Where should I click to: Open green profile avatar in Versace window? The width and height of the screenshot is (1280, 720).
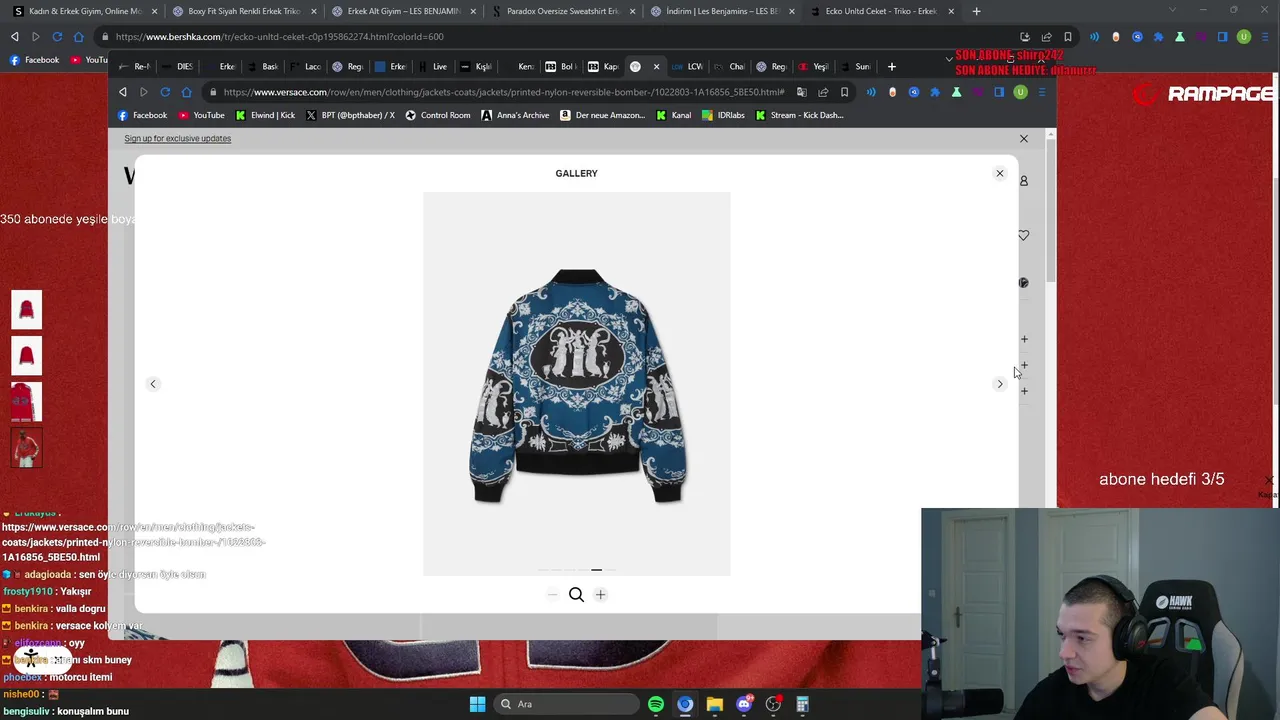pyautogui.click(x=1020, y=92)
